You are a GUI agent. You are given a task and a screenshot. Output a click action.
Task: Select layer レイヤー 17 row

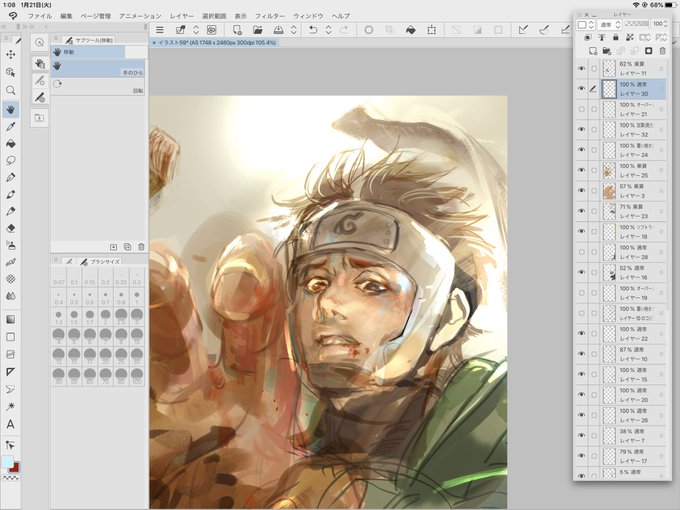click(621, 456)
